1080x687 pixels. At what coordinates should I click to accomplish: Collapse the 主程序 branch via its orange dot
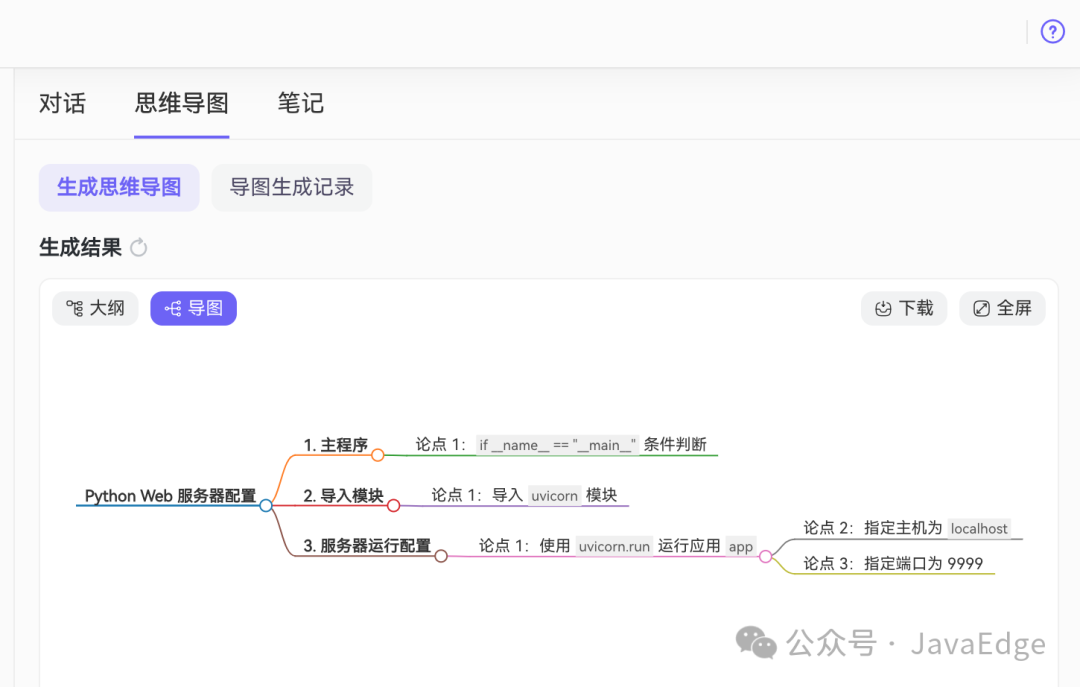378,454
